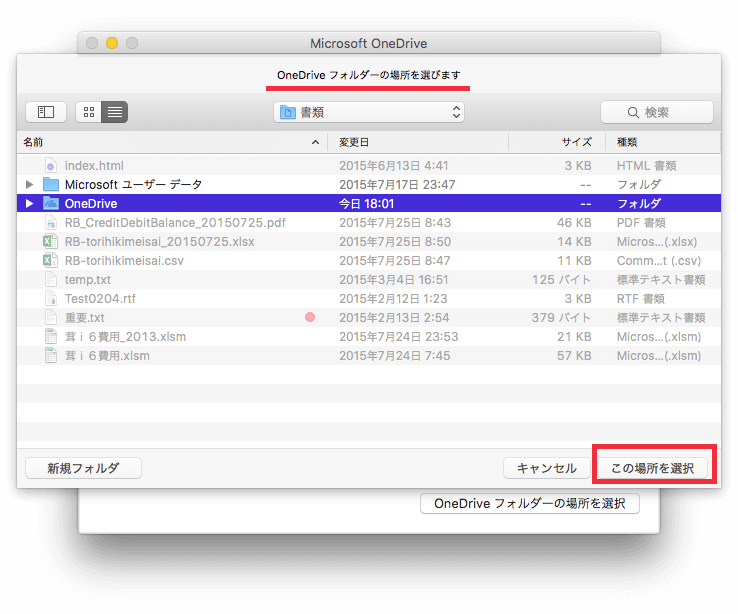Viewport: 738px width, 614px height.
Task: Select the OneDrive folder name
Action: 91,203
